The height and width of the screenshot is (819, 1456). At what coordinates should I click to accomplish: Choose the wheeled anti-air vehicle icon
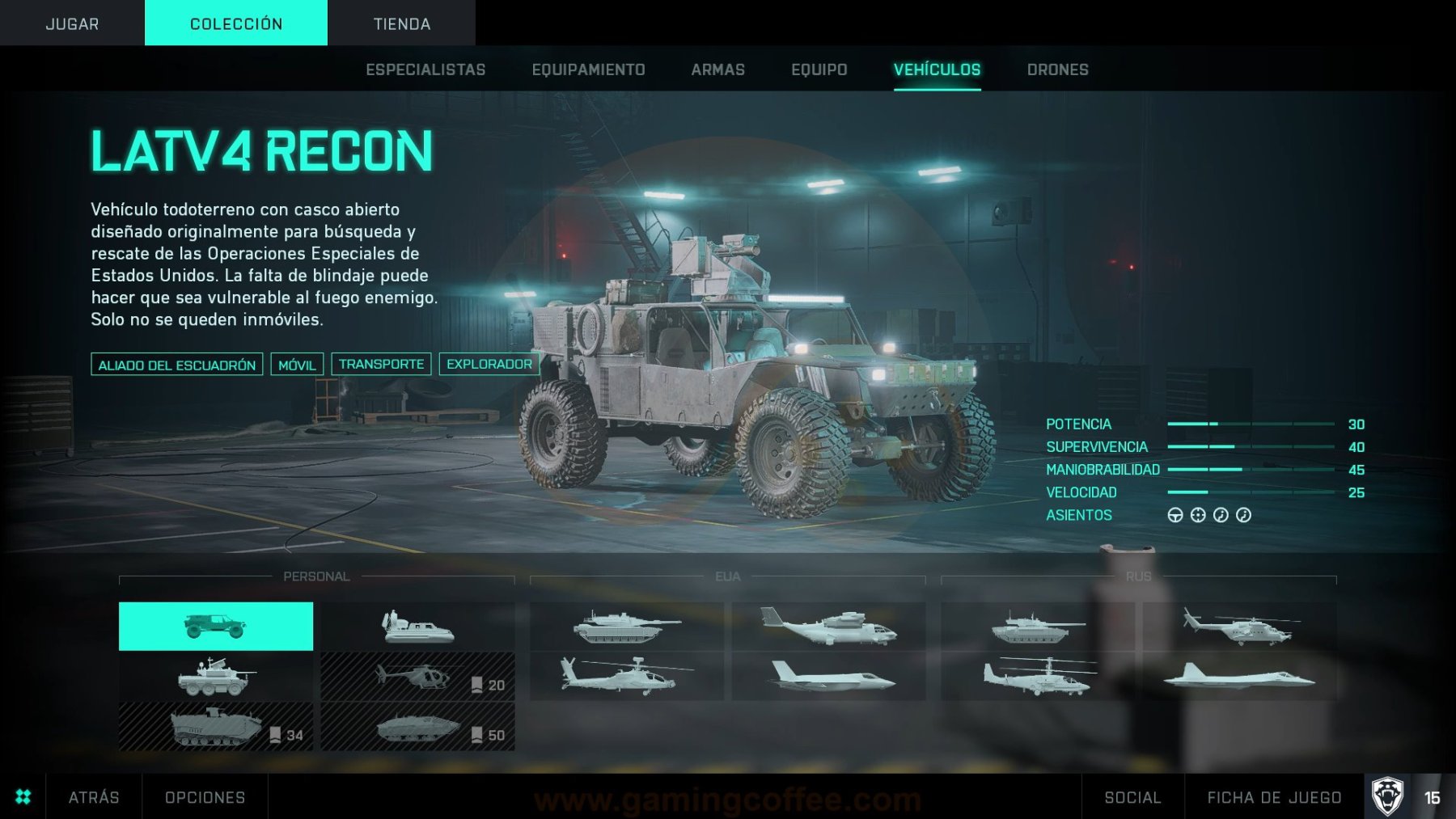click(215, 676)
